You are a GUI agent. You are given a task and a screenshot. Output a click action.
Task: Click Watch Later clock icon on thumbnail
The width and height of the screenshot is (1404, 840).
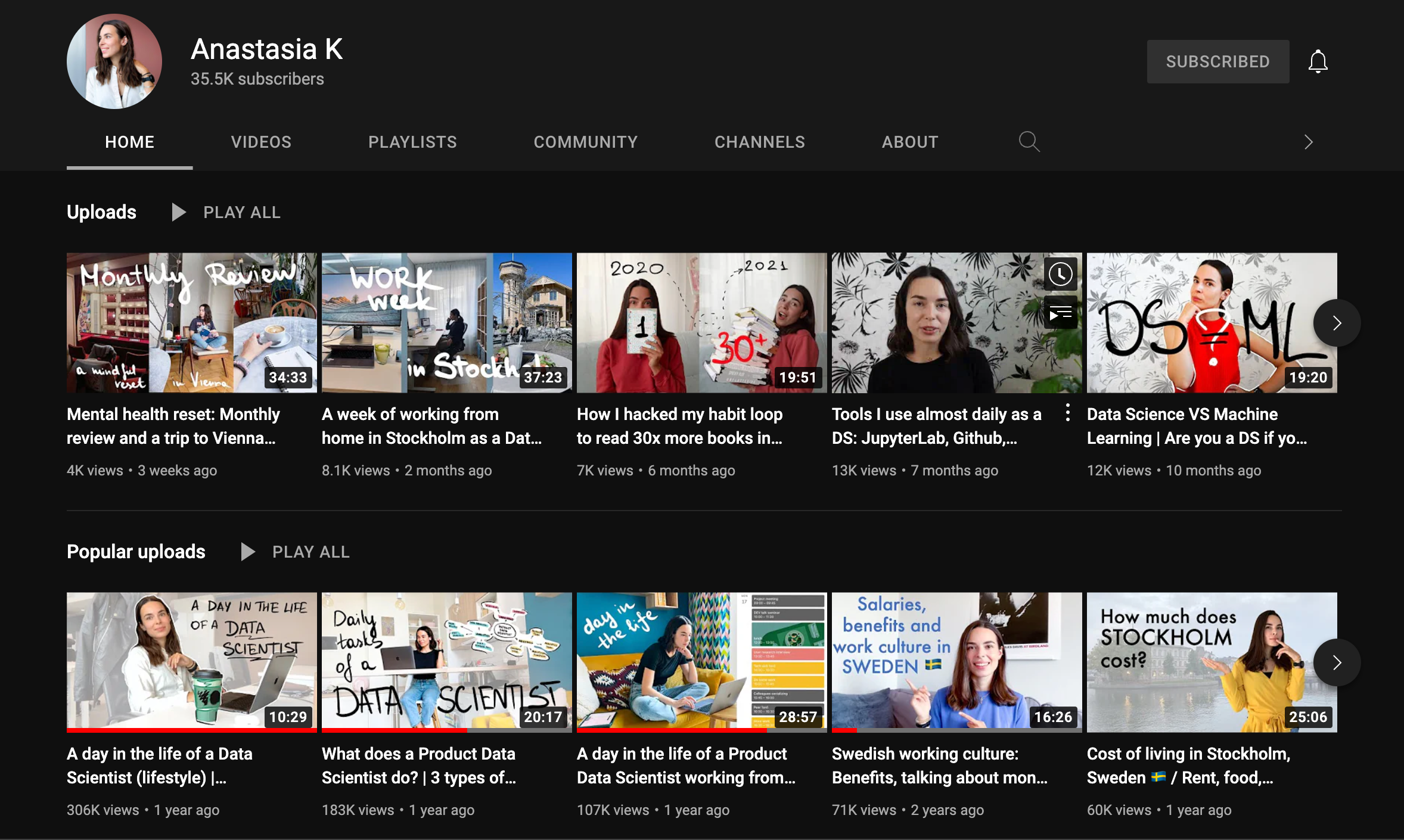(1060, 274)
